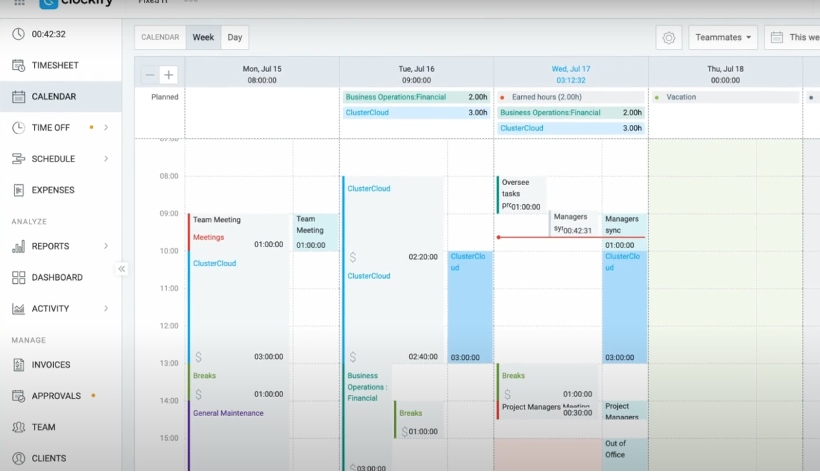Open Monday scheduled Team Meeting event block
This screenshot has height=472, width=820.
click(316, 232)
